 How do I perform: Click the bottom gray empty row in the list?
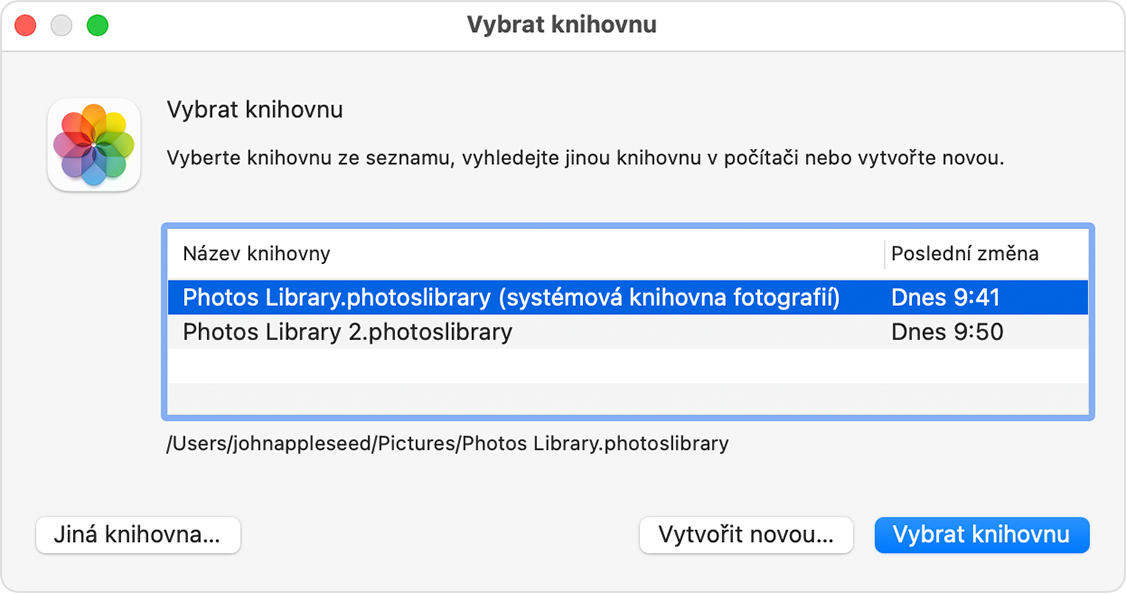click(627, 398)
